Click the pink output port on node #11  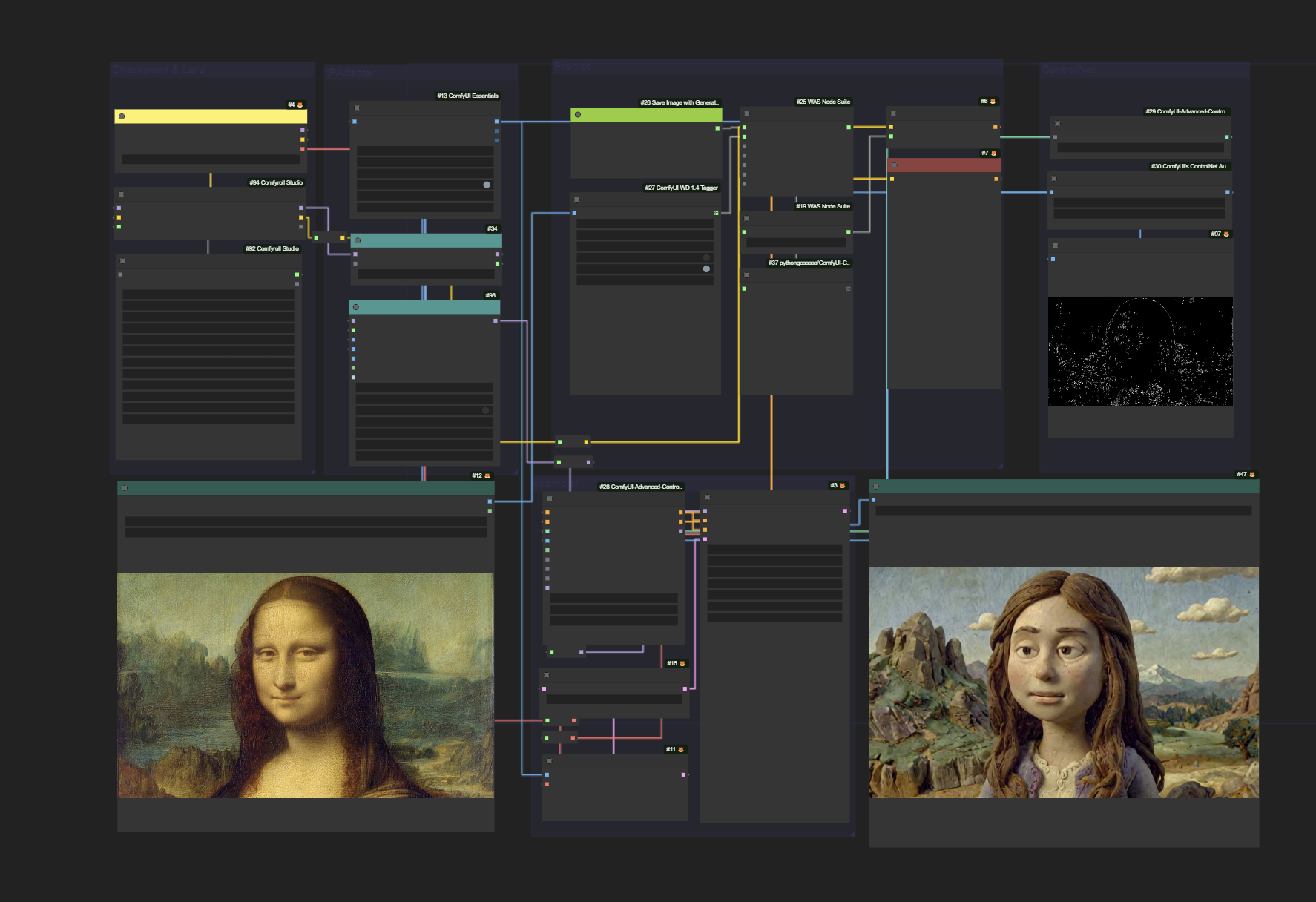click(683, 775)
